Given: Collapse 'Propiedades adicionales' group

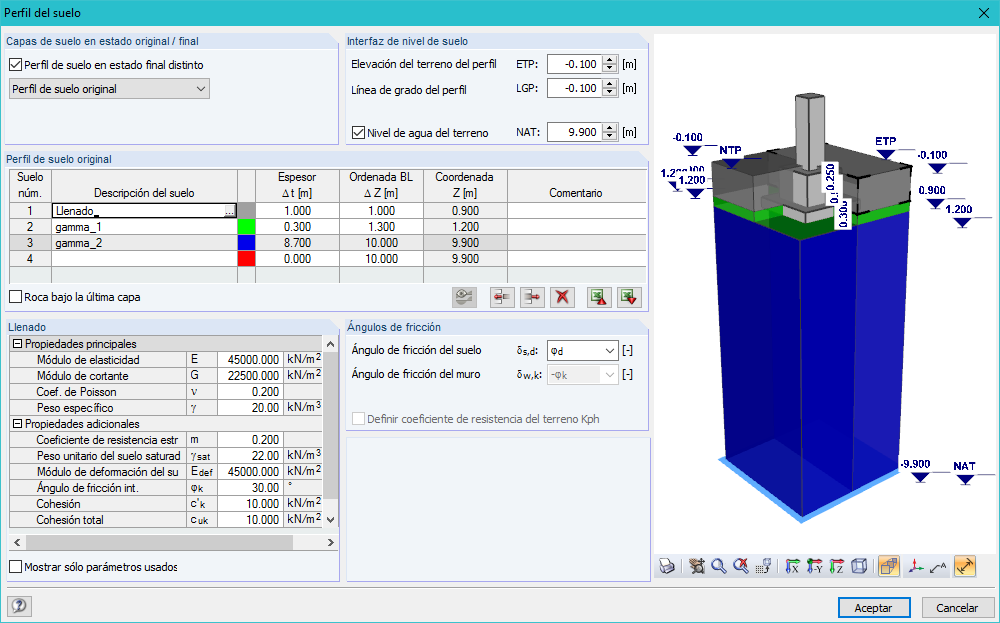Looking at the screenshot, I should [18, 424].
